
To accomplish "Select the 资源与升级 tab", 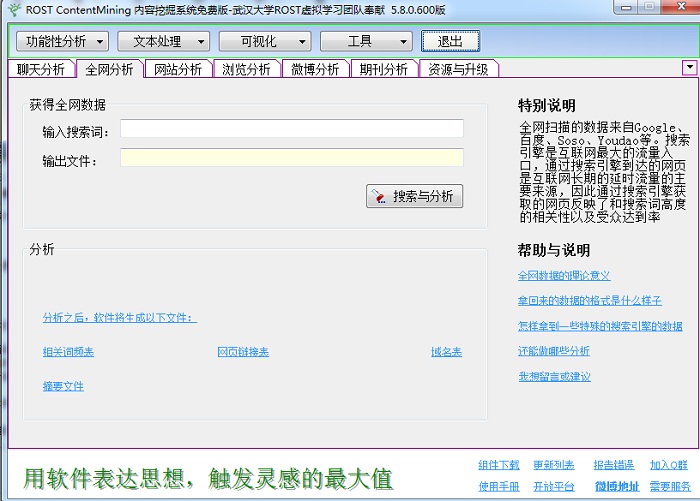I will coord(458,69).
